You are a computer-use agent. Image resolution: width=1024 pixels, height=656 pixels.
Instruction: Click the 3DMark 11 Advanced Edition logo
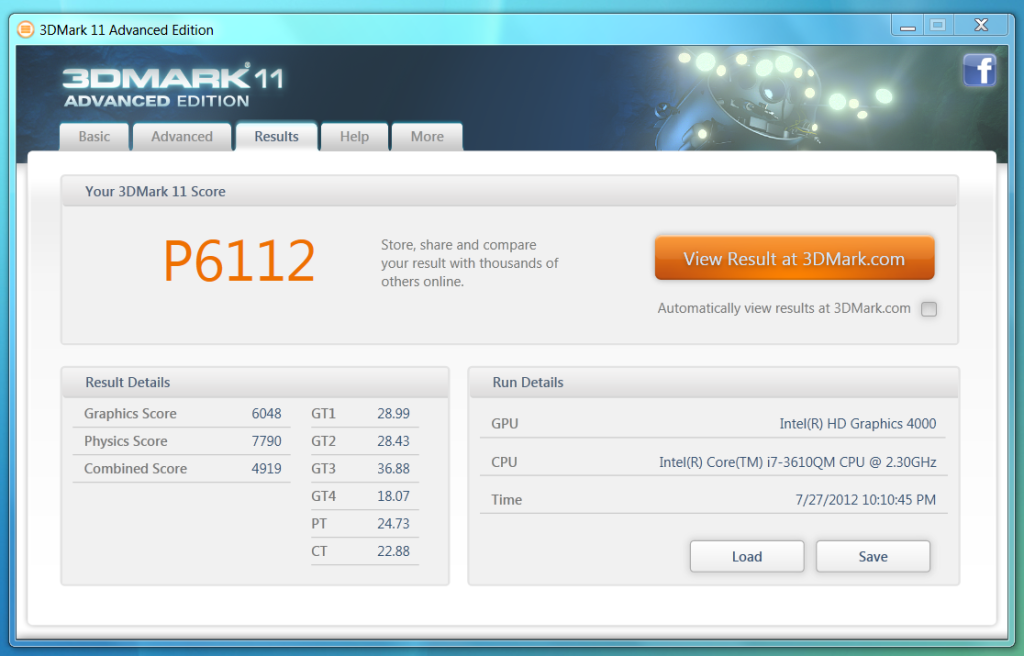pos(173,86)
